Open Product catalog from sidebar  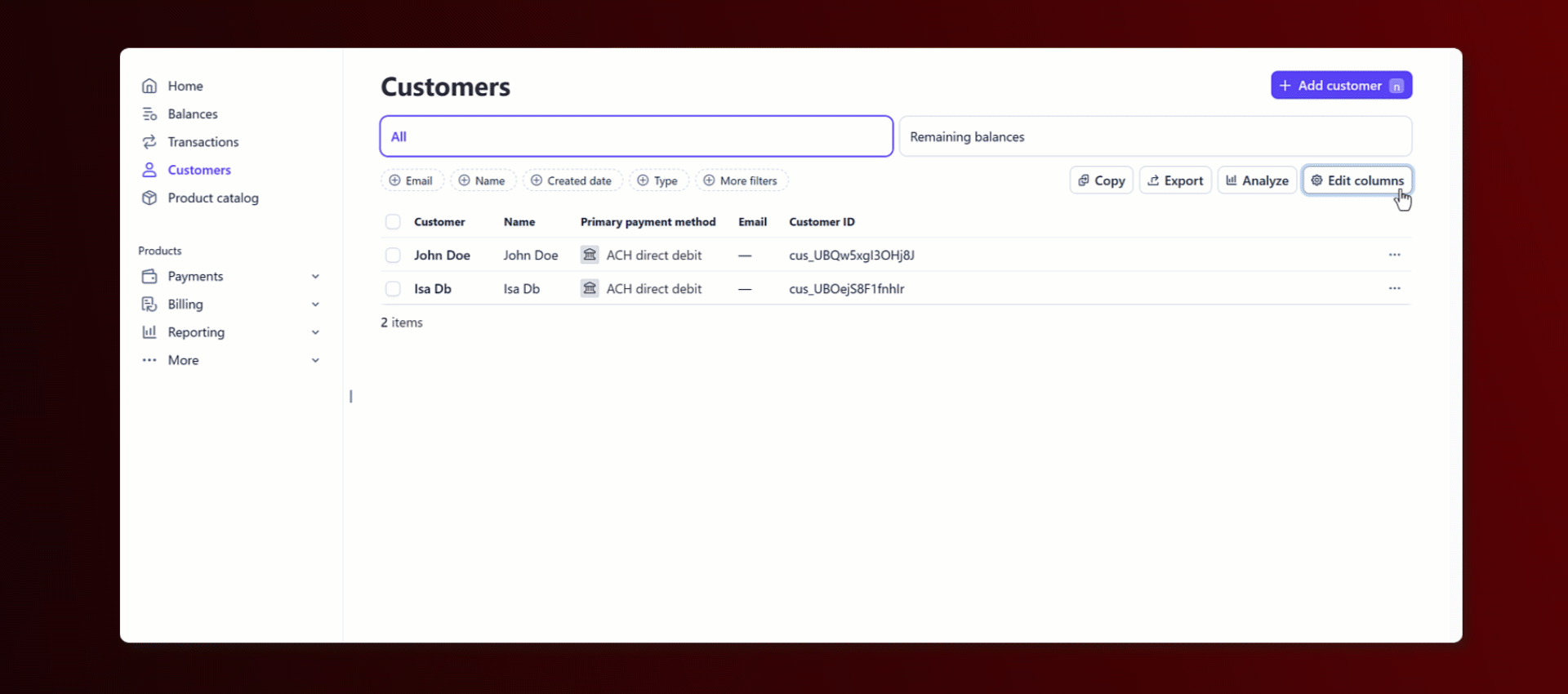[213, 198]
